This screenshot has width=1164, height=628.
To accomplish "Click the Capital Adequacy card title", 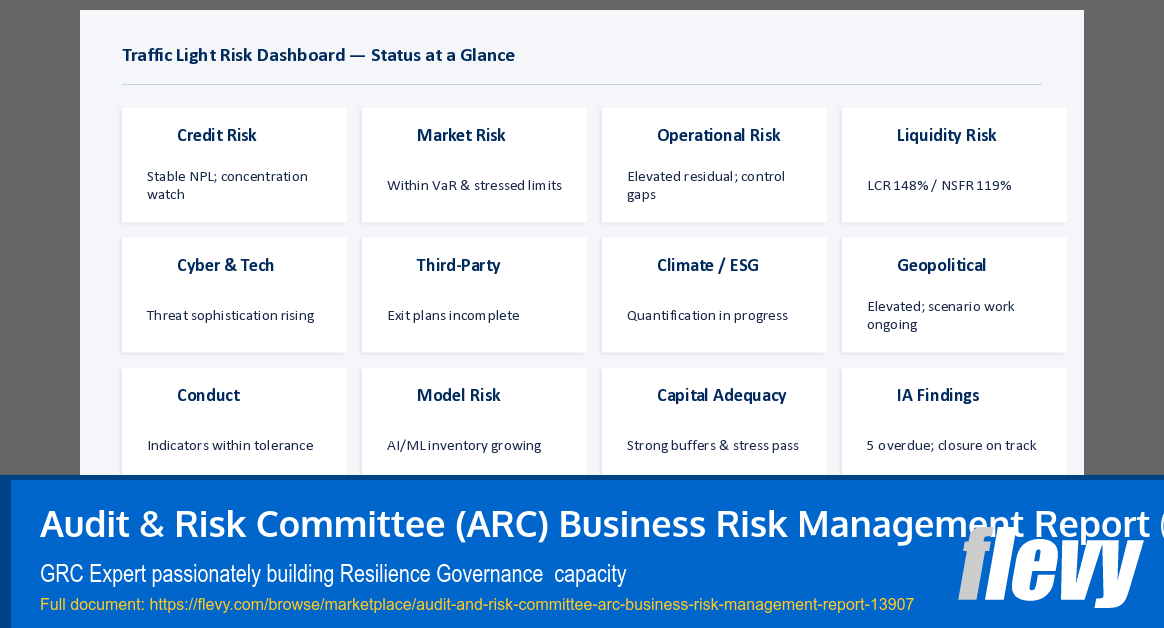I will point(722,395).
